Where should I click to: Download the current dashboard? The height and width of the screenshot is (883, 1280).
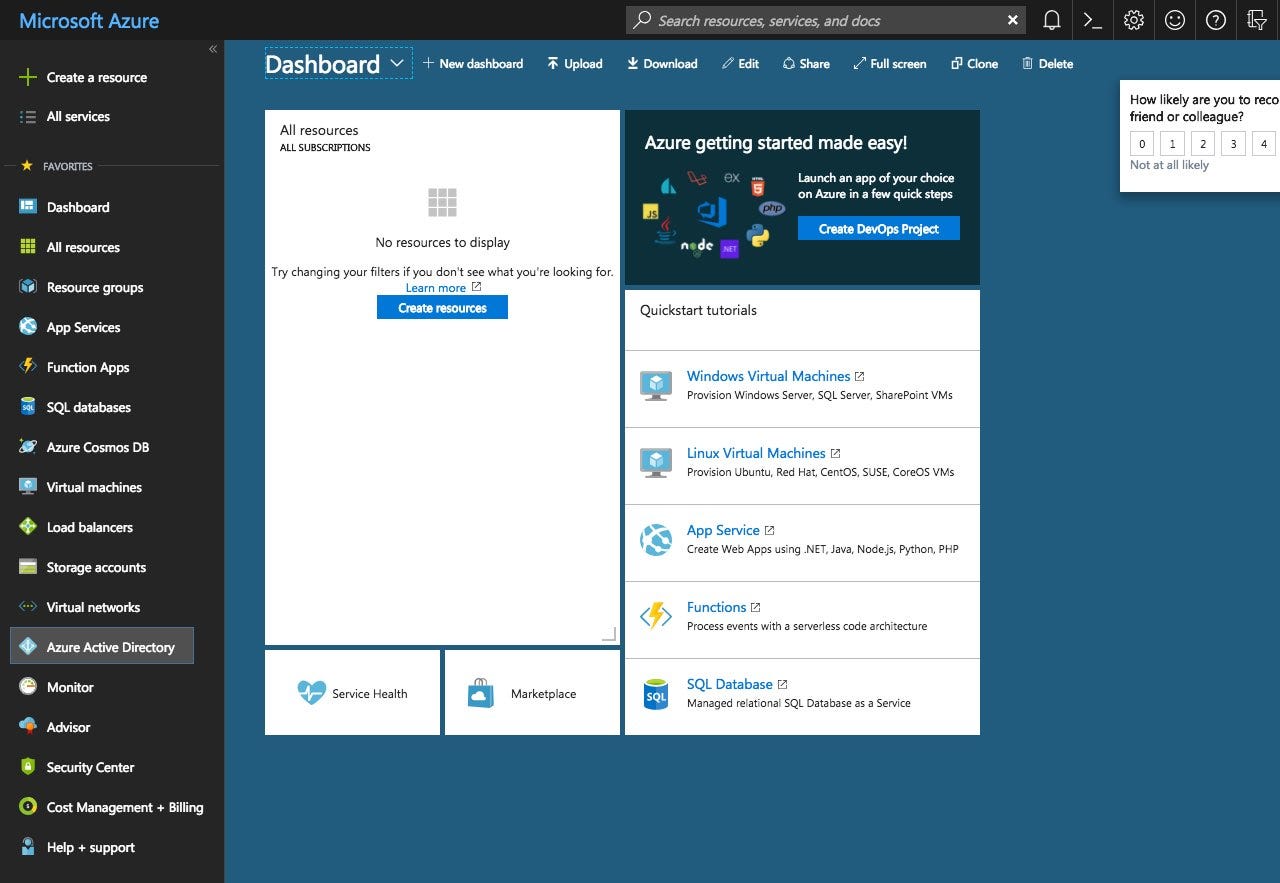[x=662, y=64]
